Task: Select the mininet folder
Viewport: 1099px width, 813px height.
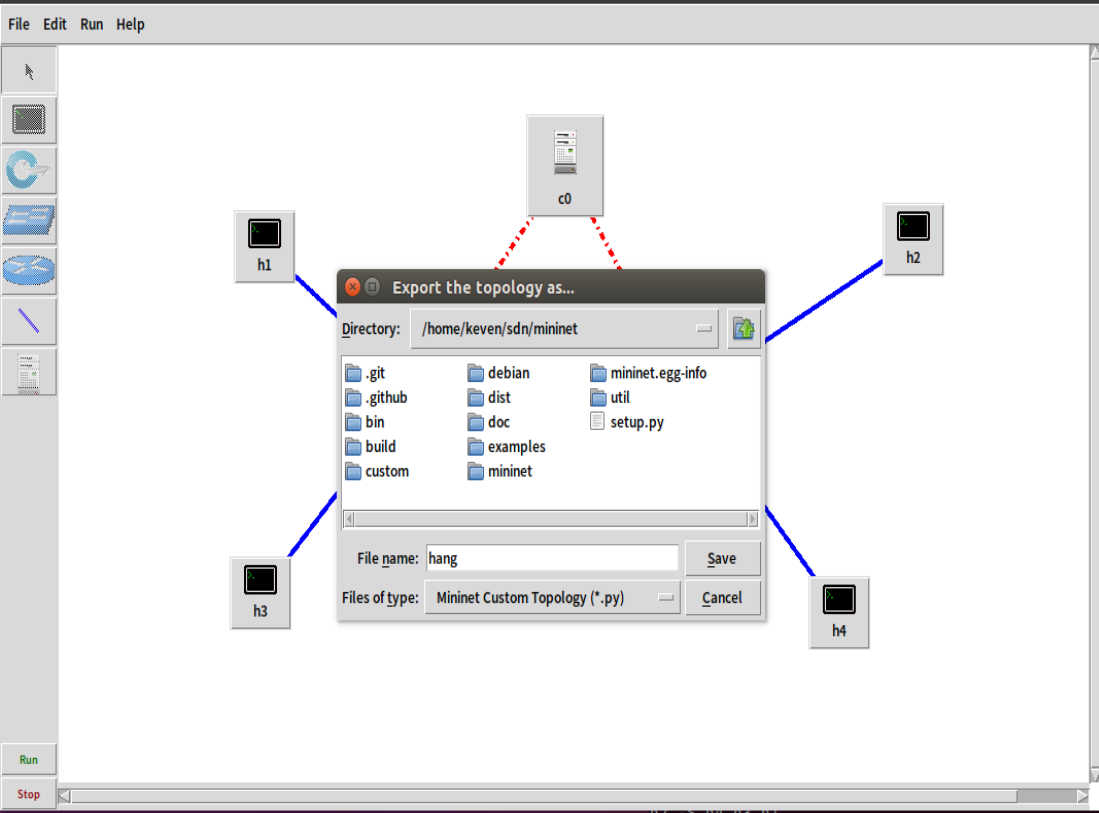Action: click(500, 471)
